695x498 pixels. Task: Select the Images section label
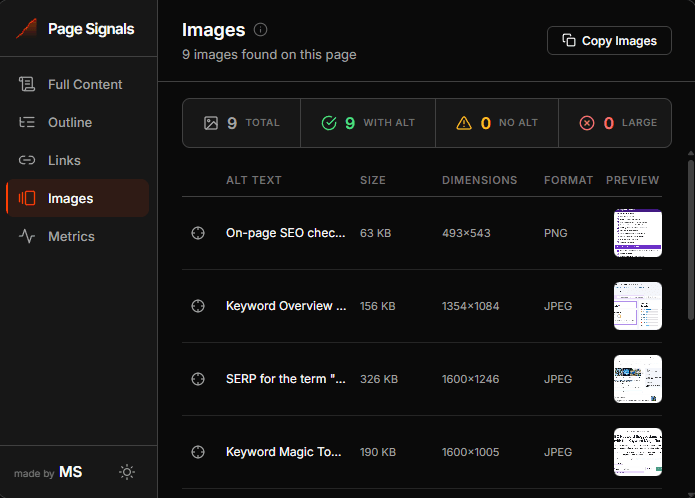(70, 198)
